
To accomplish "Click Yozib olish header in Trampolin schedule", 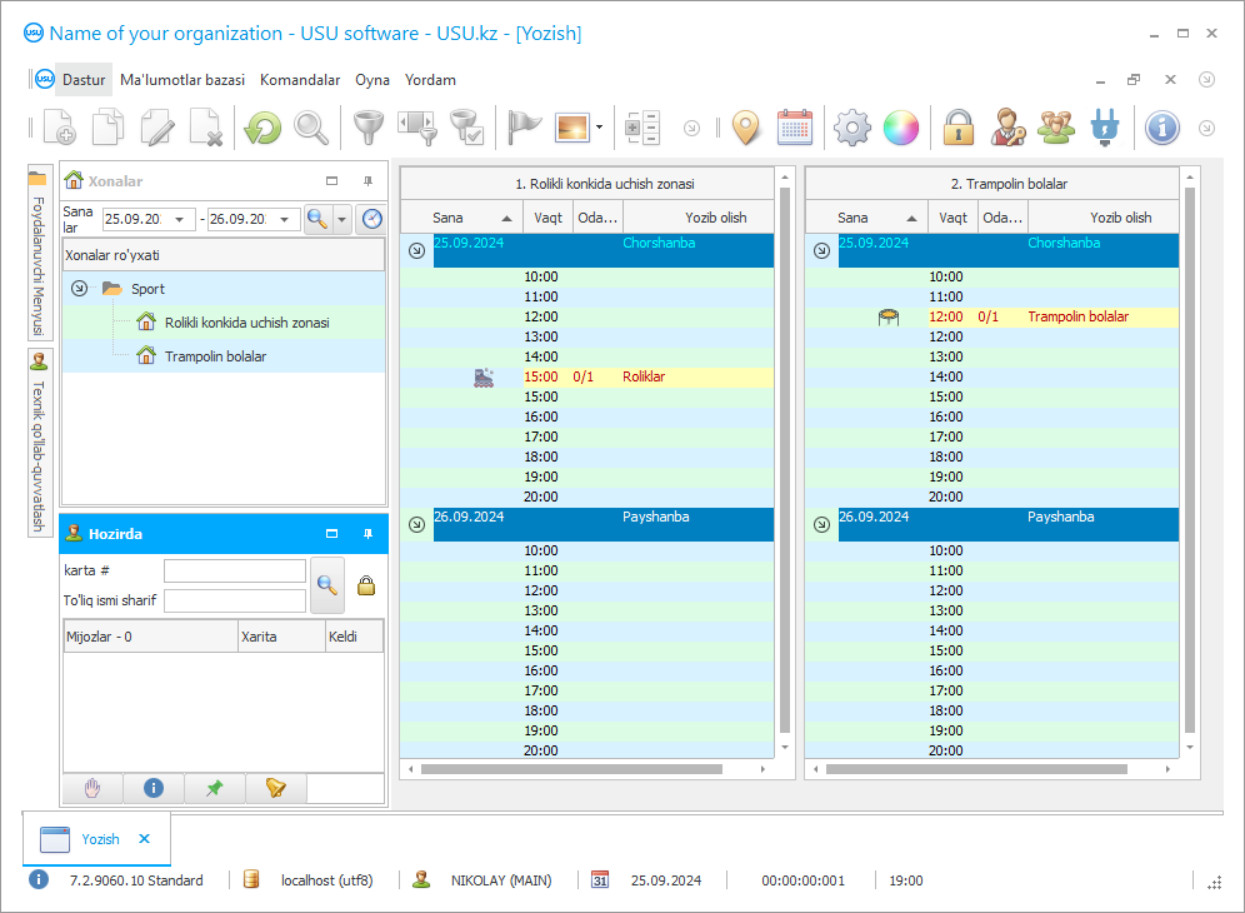I will coord(1104,217).
